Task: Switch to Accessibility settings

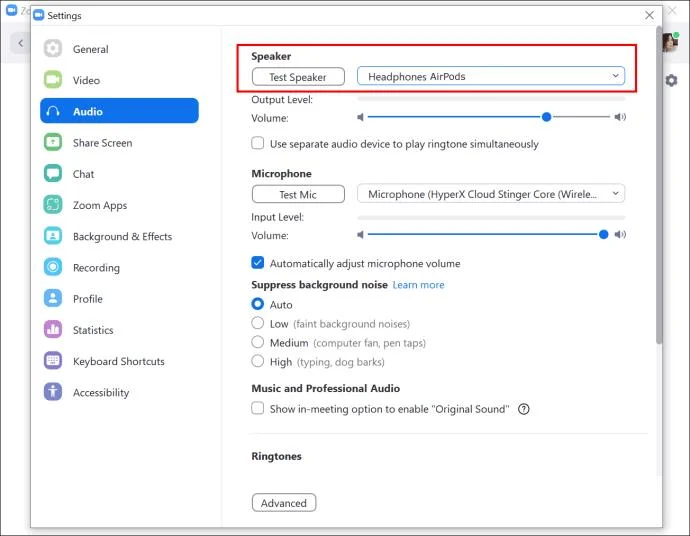Action: [119, 392]
